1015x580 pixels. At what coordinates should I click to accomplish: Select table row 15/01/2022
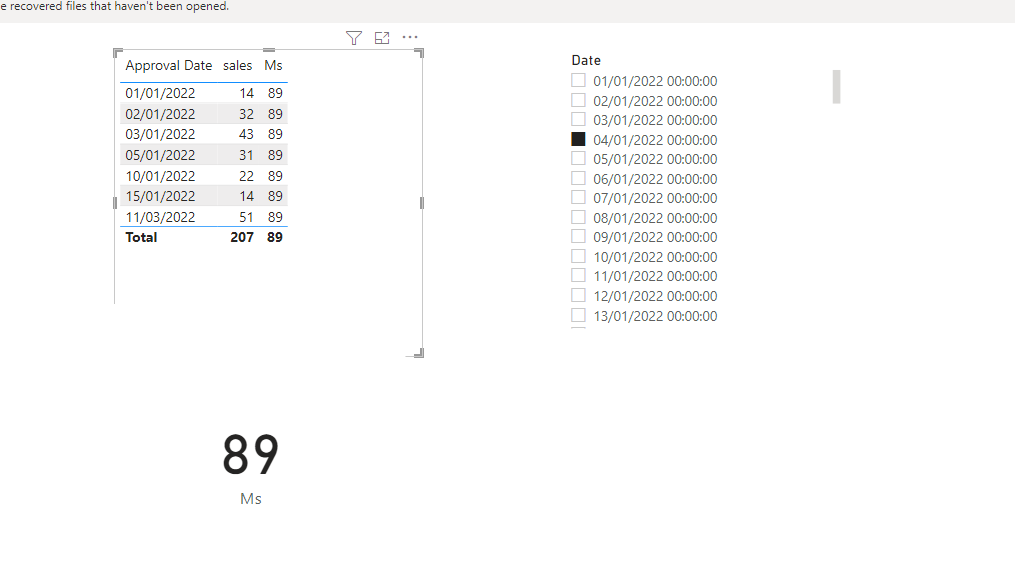pos(203,196)
